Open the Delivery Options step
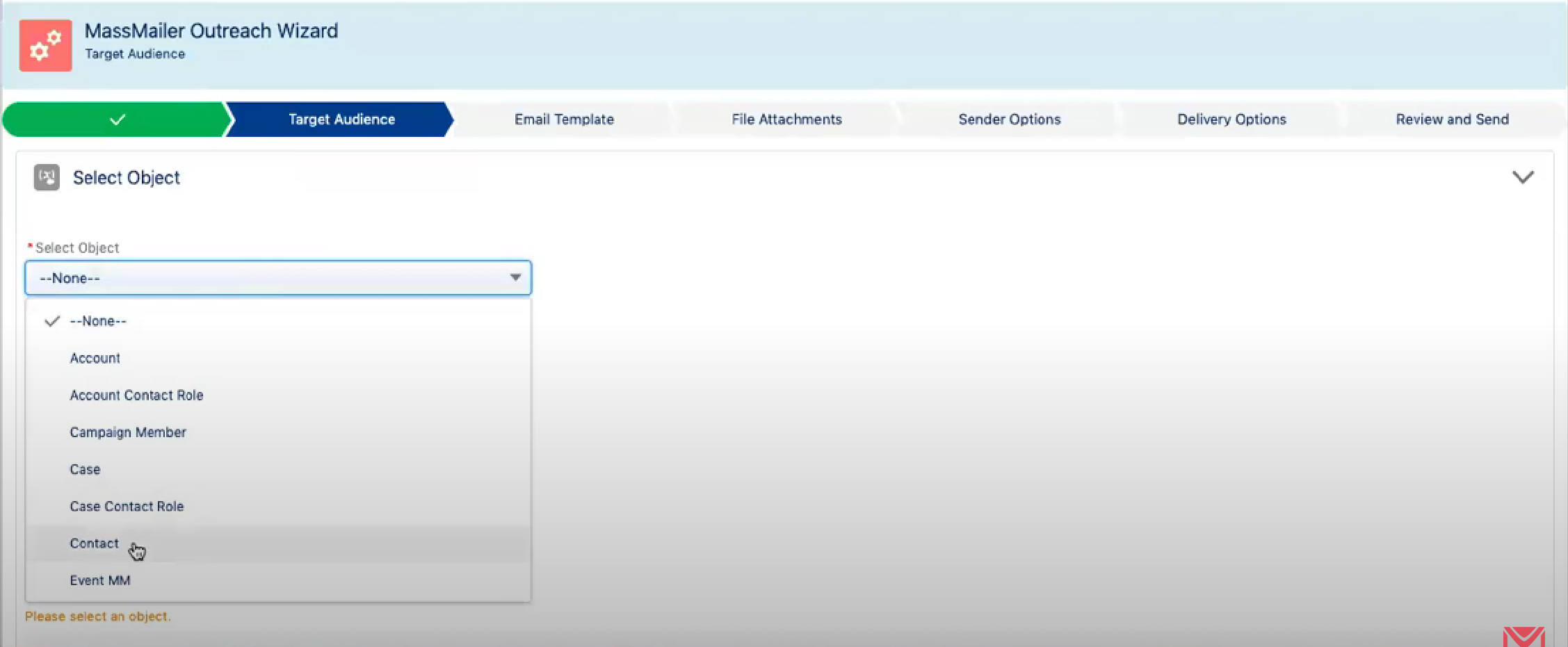The width and height of the screenshot is (1568, 647). click(x=1231, y=120)
